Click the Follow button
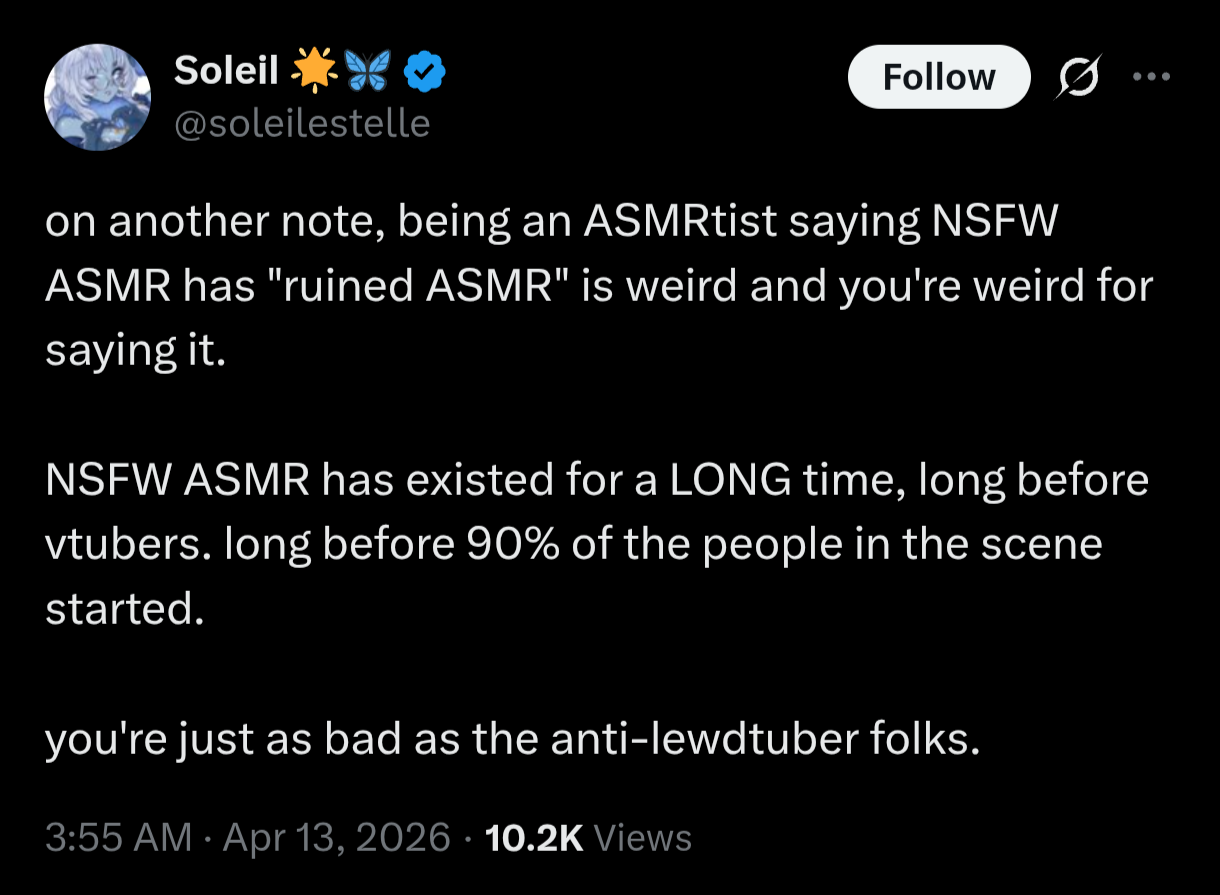 [x=938, y=77]
